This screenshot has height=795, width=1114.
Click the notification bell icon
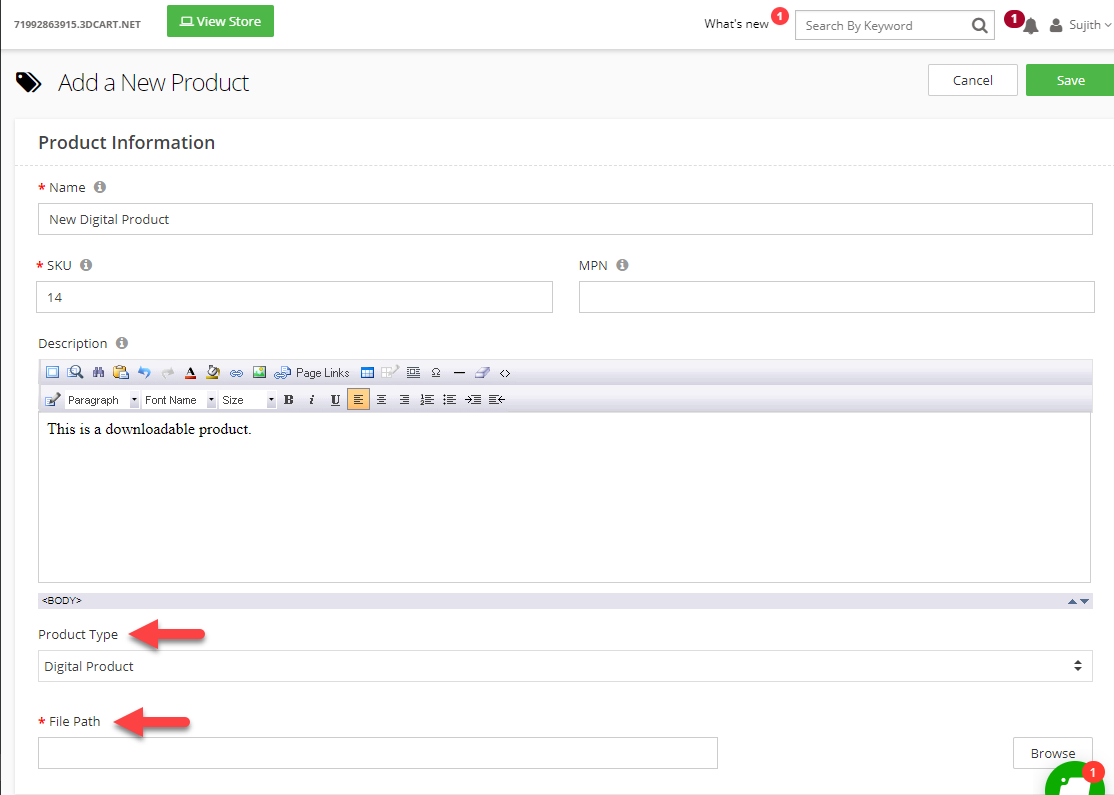tap(1031, 26)
